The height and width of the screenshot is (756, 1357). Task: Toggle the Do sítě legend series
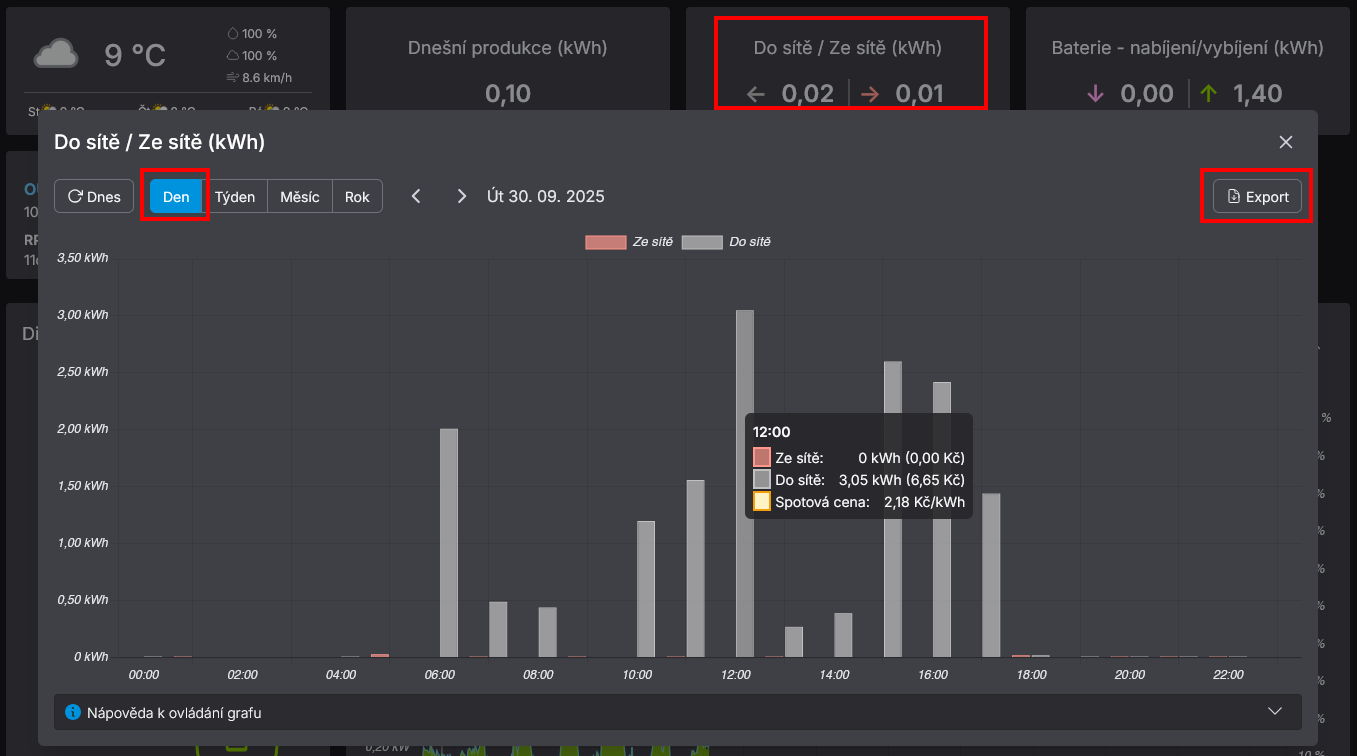(x=726, y=242)
